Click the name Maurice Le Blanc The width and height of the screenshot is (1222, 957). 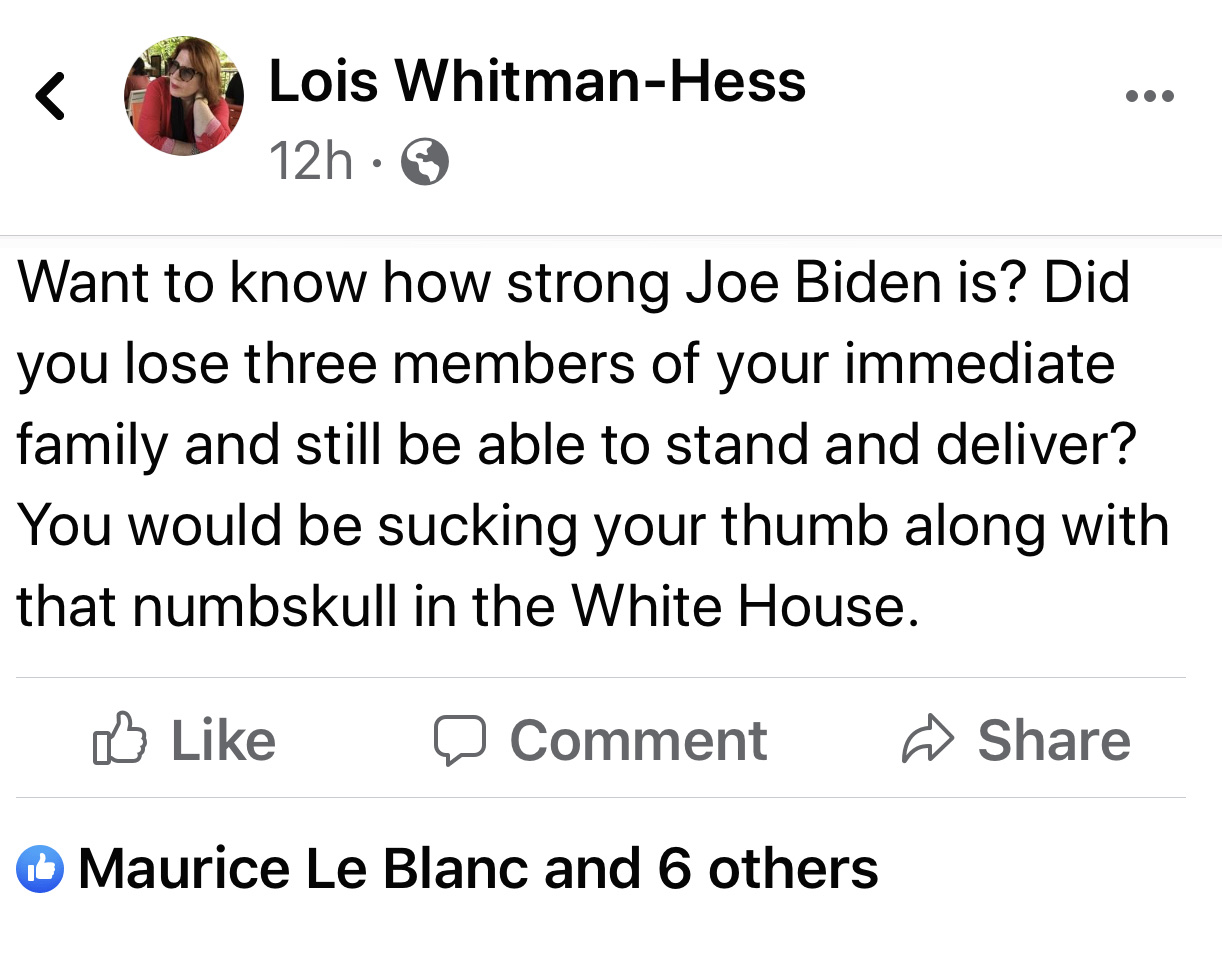(304, 868)
